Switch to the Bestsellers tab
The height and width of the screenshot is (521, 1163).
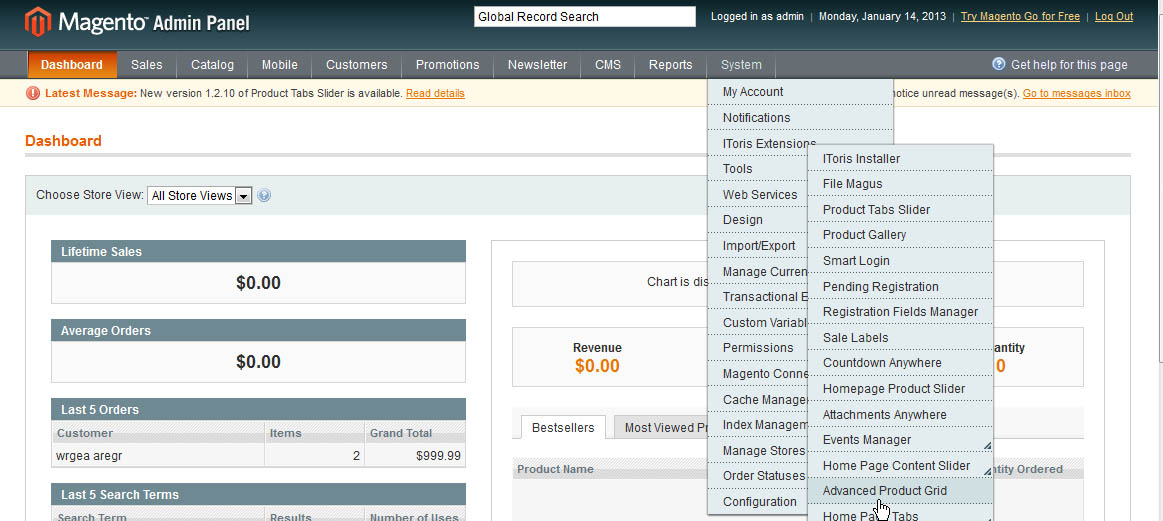click(x=563, y=427)
